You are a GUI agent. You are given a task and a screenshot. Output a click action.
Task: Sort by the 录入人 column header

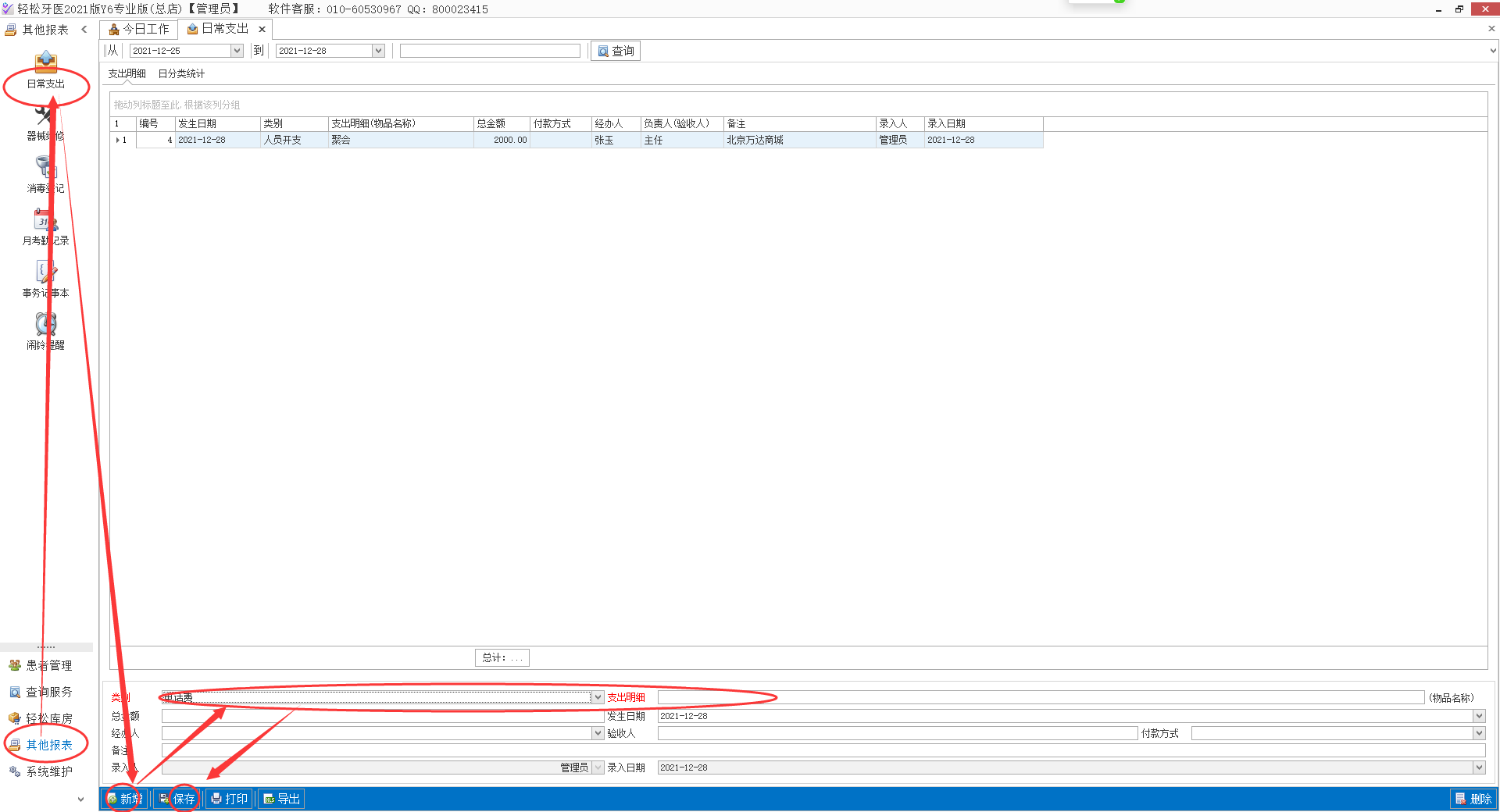click(900, 123)
